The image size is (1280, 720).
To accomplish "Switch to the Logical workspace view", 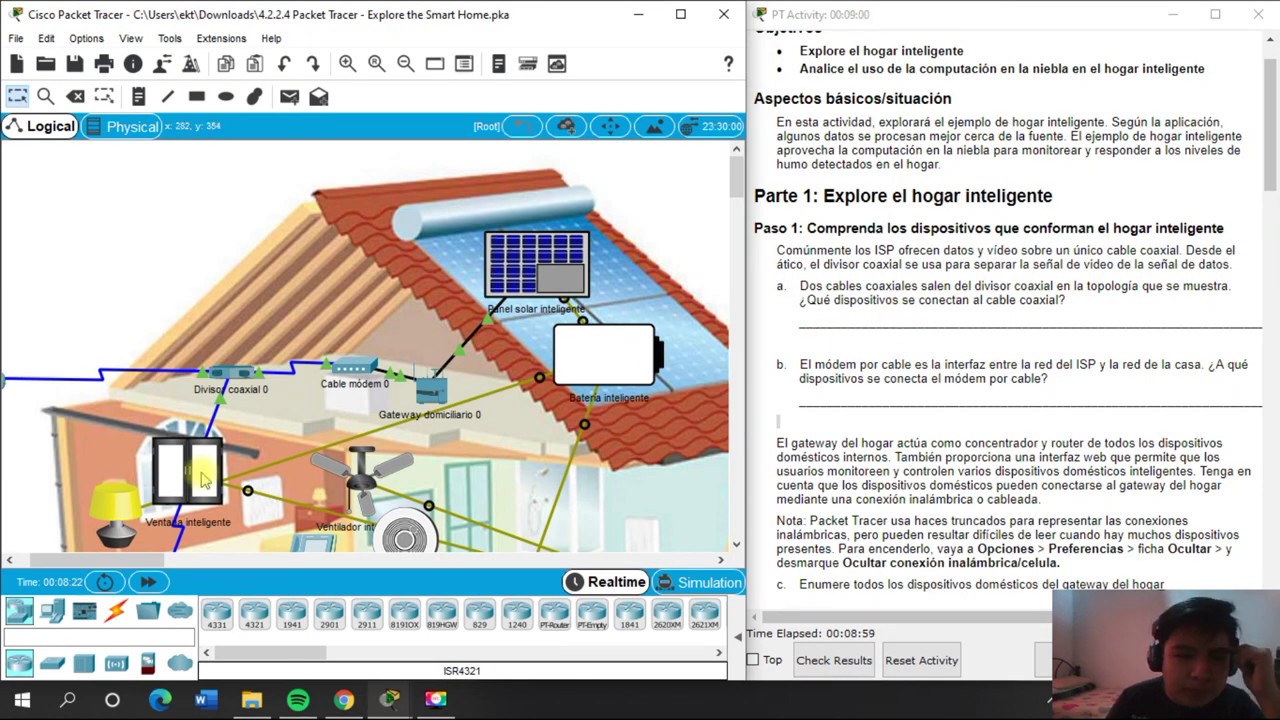I will coord(40,126).
